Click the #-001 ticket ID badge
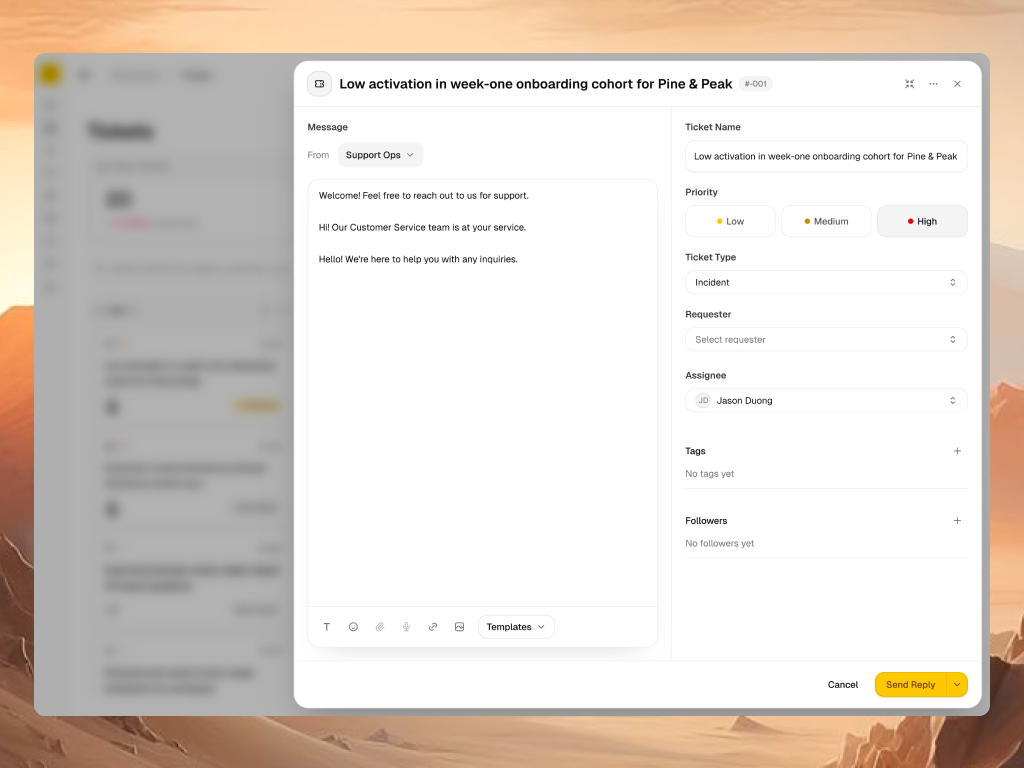The width and height of the screenshot is (1024, 768). click(x=756, y=84)
